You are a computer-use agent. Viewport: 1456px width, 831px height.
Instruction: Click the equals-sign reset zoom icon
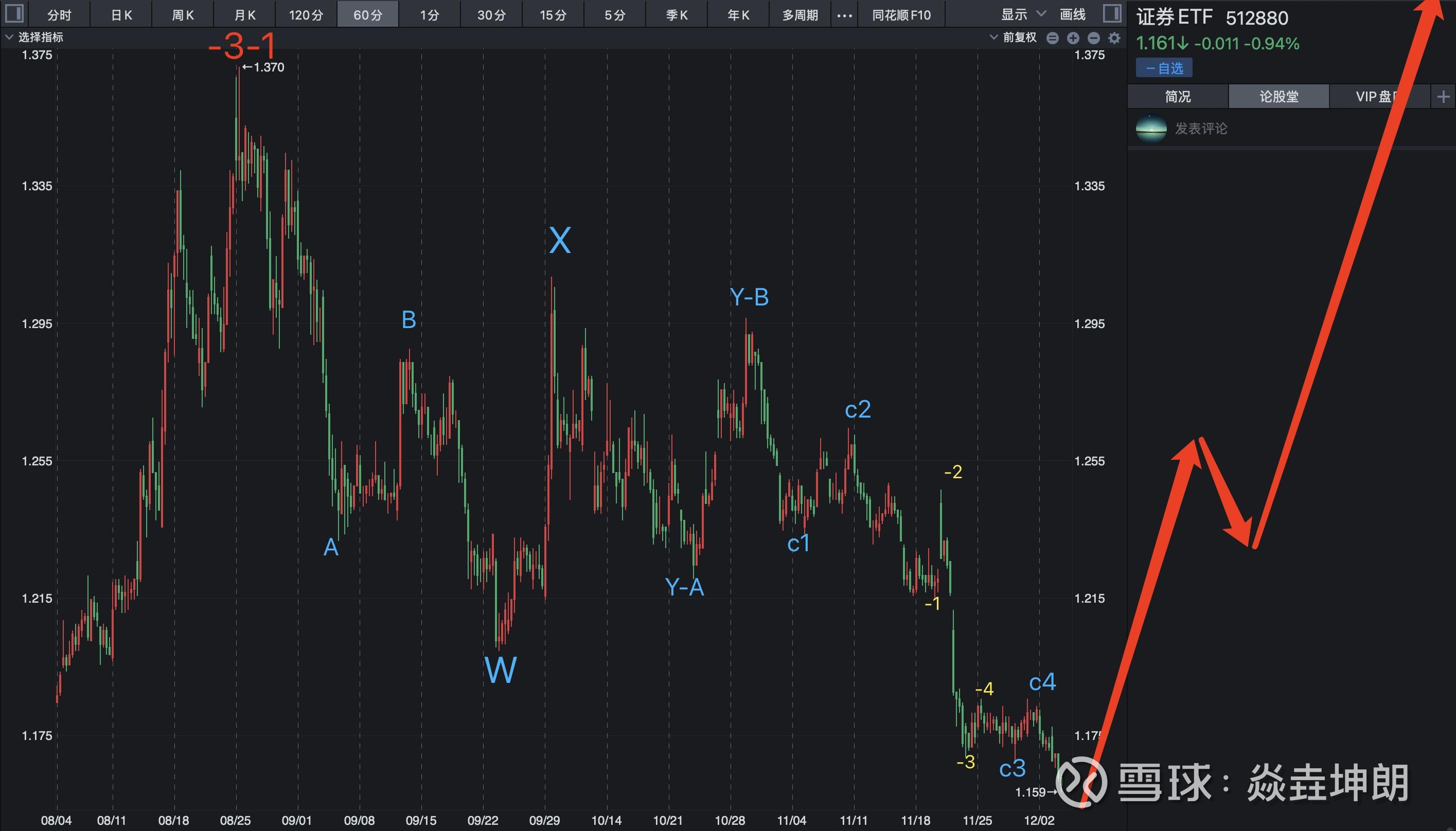point(1052,38)
